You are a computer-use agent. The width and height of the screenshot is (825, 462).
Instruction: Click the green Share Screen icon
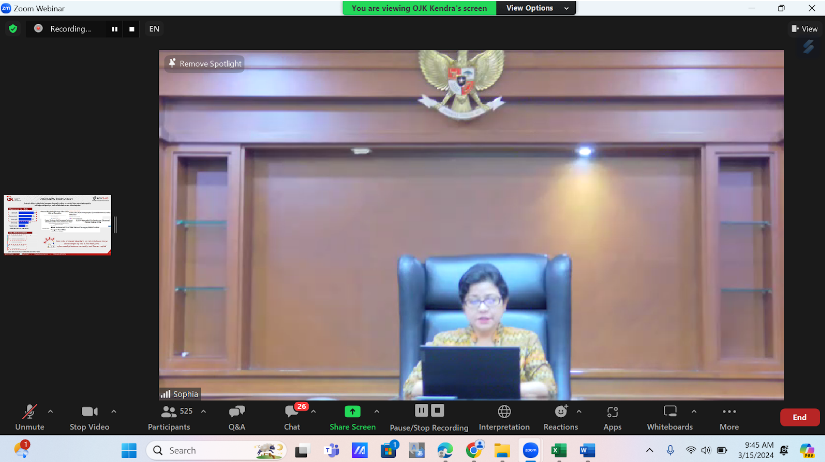pos(352,411)
